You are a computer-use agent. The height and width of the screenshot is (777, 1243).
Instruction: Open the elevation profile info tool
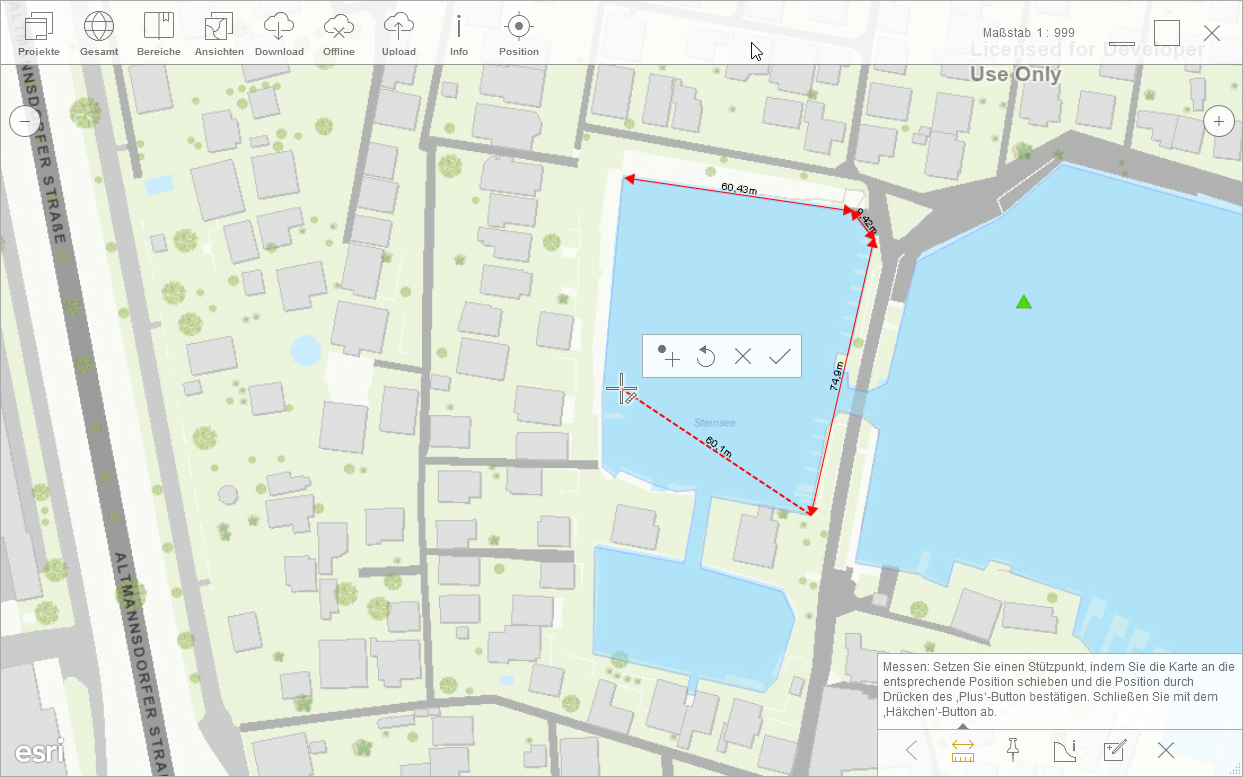pos(1064,750)
